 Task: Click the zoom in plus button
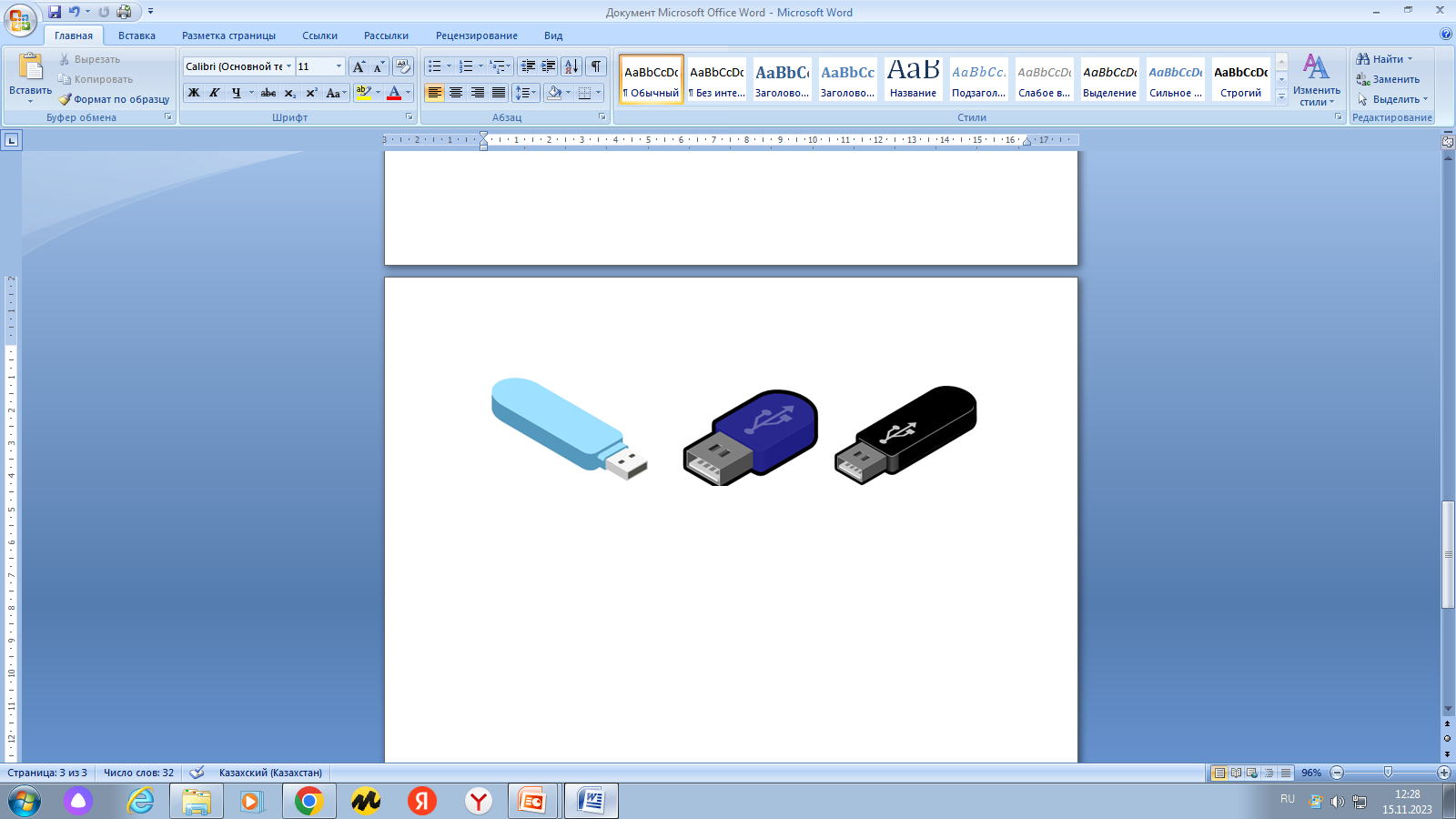pyautogui.click(x=1443, y=773)
